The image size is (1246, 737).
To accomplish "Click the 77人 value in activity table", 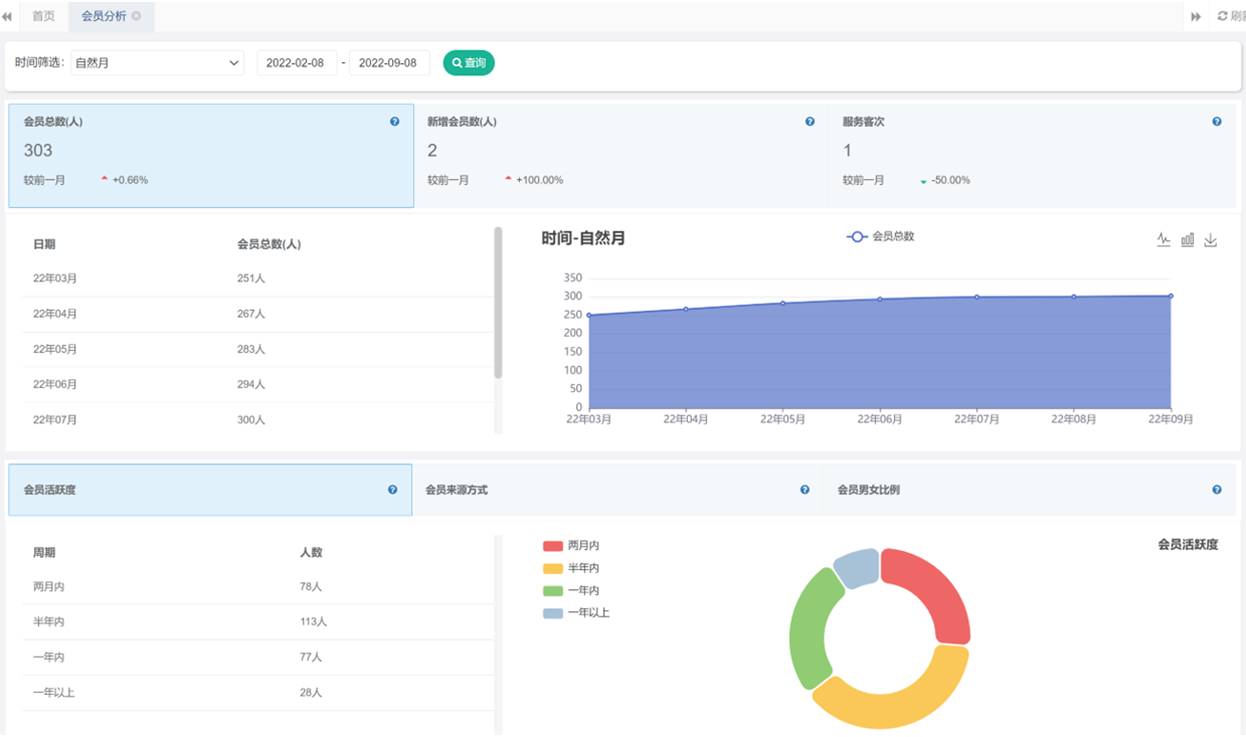I will pyautogui.click(x=310, y=657).
